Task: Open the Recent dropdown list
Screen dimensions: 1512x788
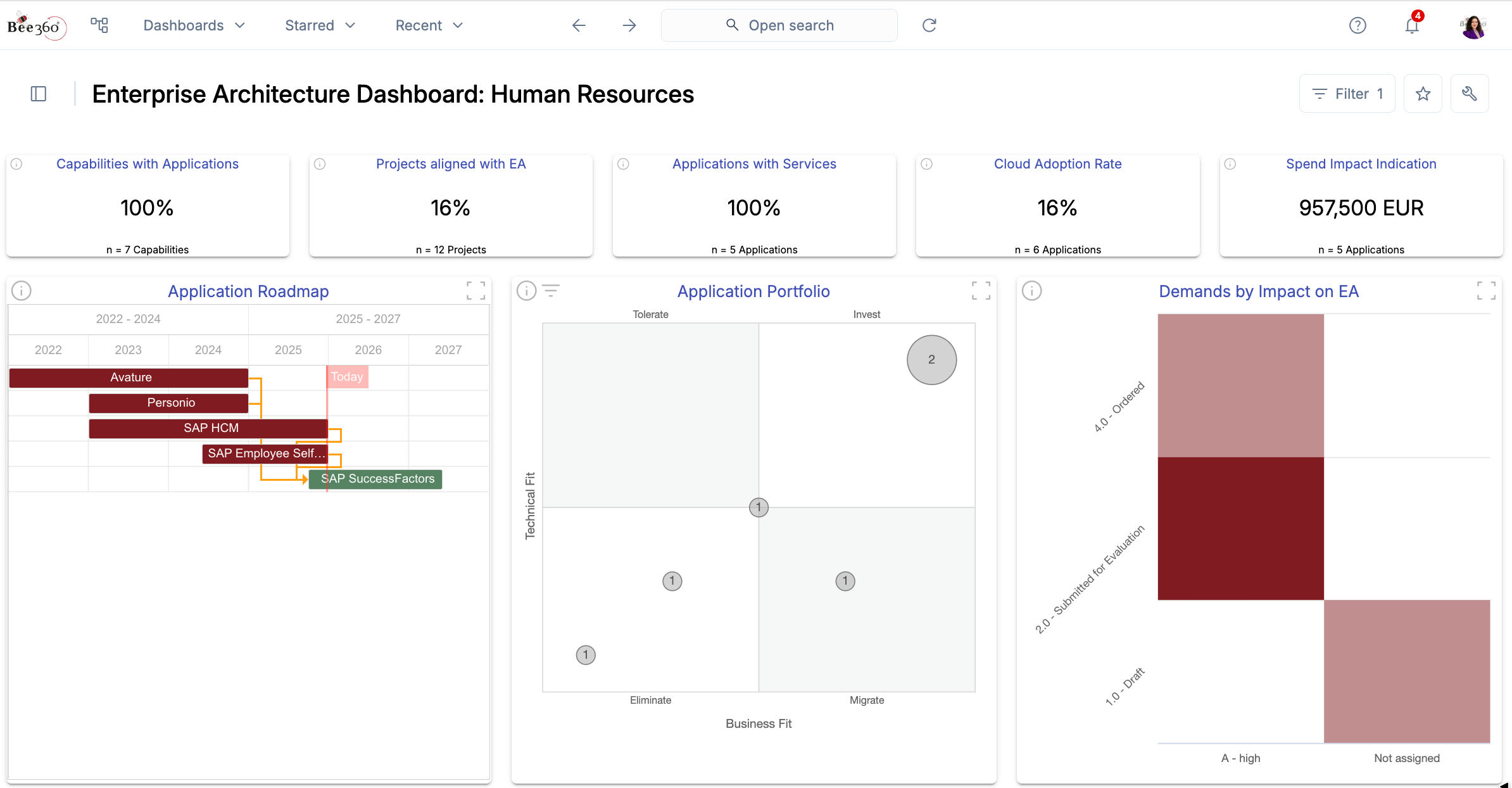Action: coord(429,25)
